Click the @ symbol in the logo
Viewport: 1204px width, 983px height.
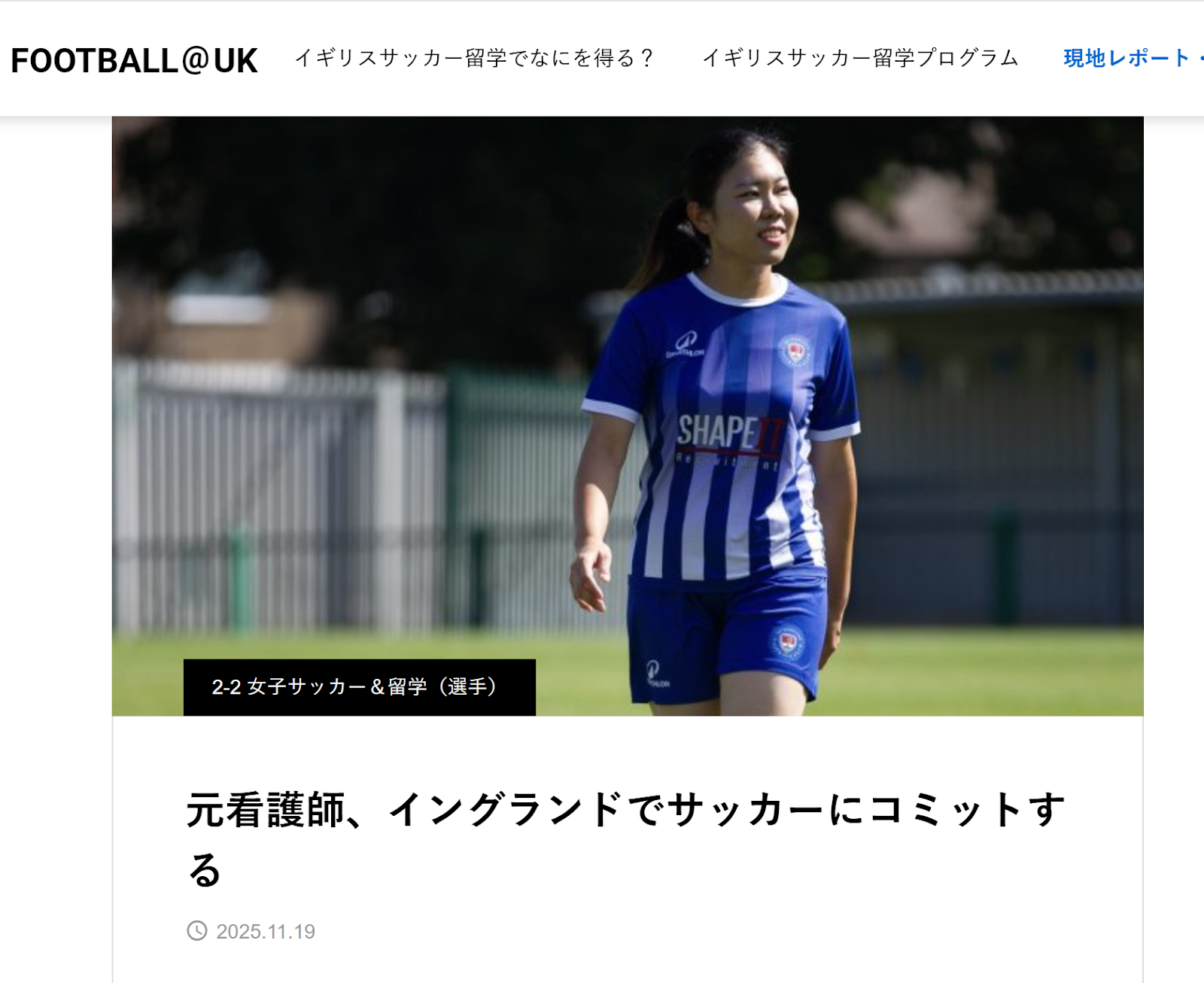click(195, 61)
